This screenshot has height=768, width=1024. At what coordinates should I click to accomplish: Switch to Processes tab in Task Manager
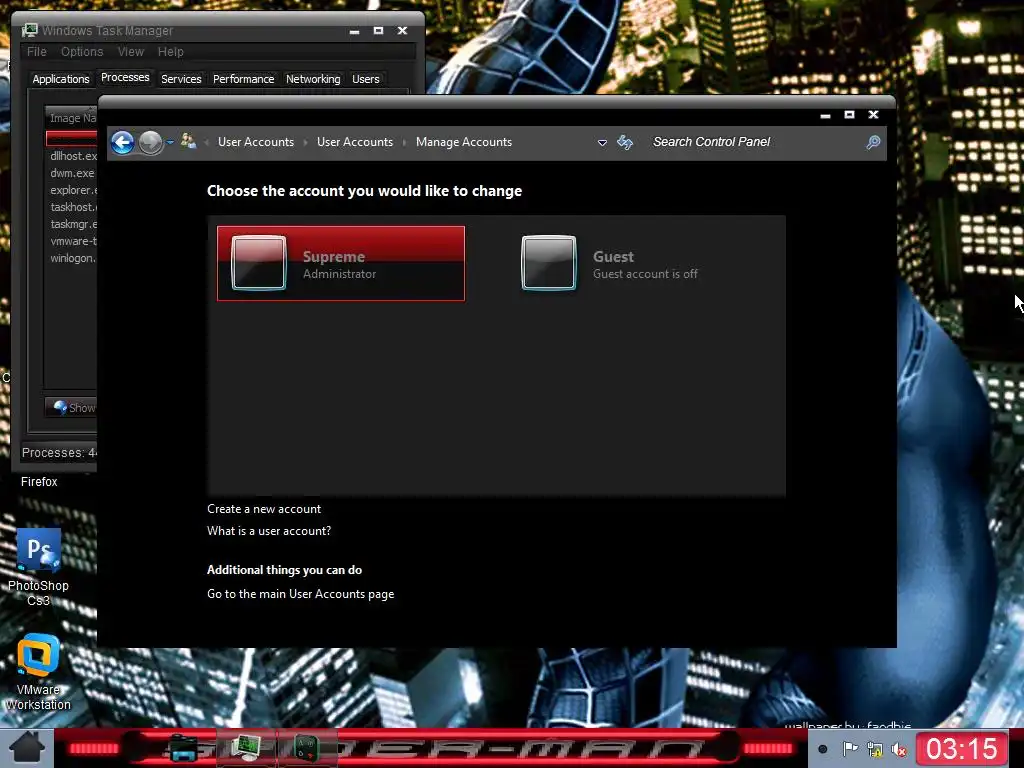click(125, 78)
